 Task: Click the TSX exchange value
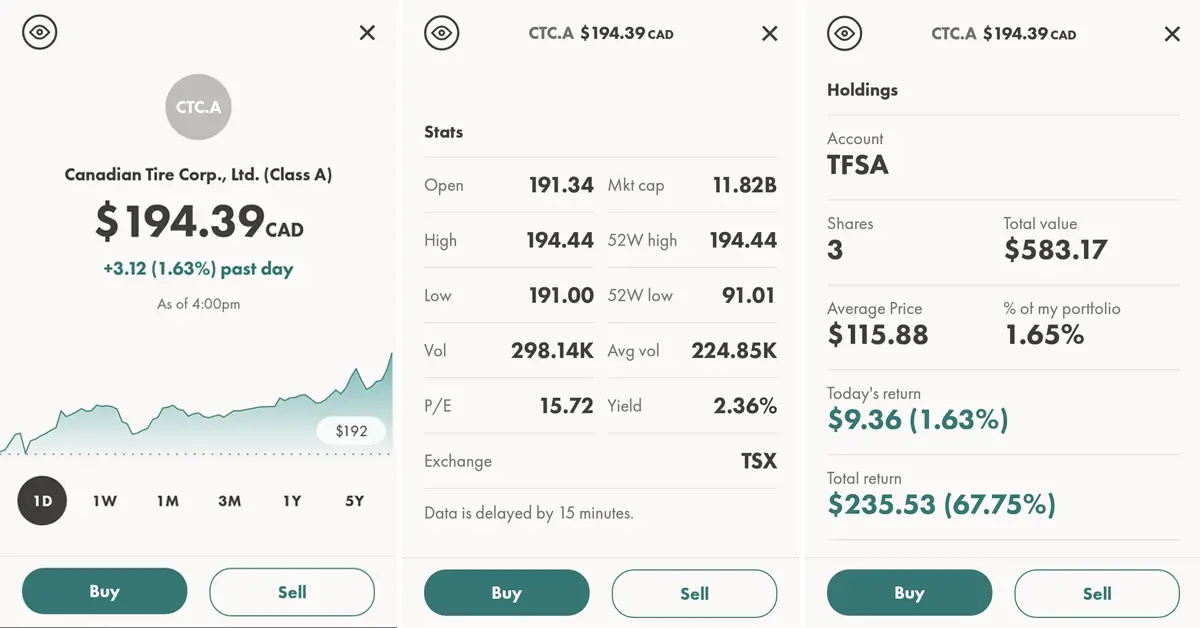[x=759, y=461]
